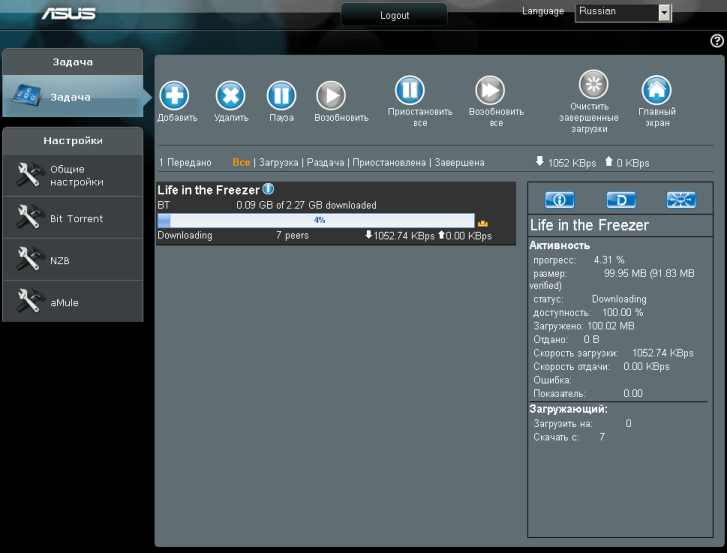Screen dimensions: 727x553
Task: Click the Скачать с value 7
Action: click(602, 437)
